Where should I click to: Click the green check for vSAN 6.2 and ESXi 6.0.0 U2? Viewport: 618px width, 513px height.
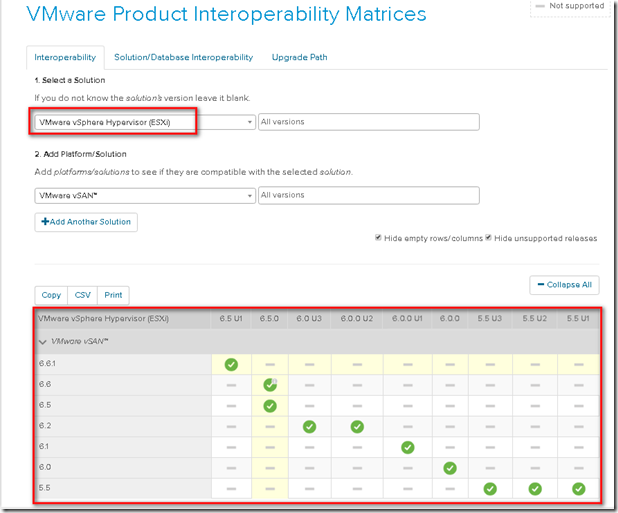click(x=357, y=427)
